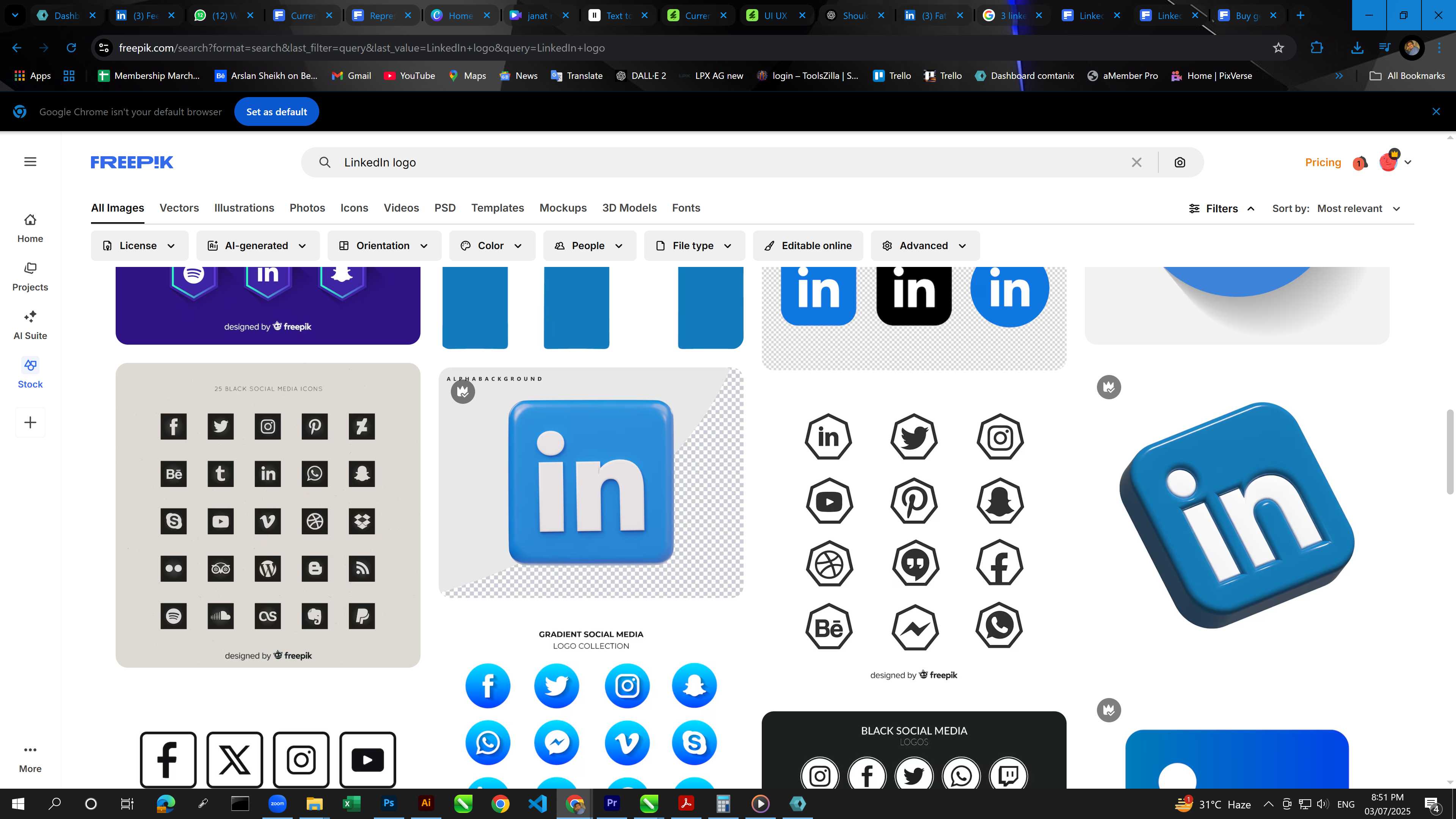Open new browser tab

(1301, 15)
